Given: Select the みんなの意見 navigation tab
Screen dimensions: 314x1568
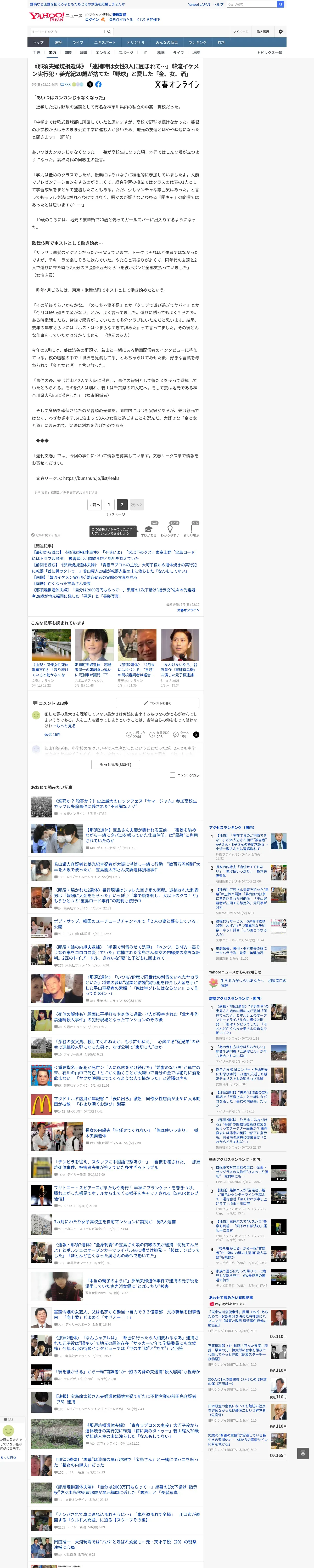Looking at the screenshot, I should tap(166, 43).
